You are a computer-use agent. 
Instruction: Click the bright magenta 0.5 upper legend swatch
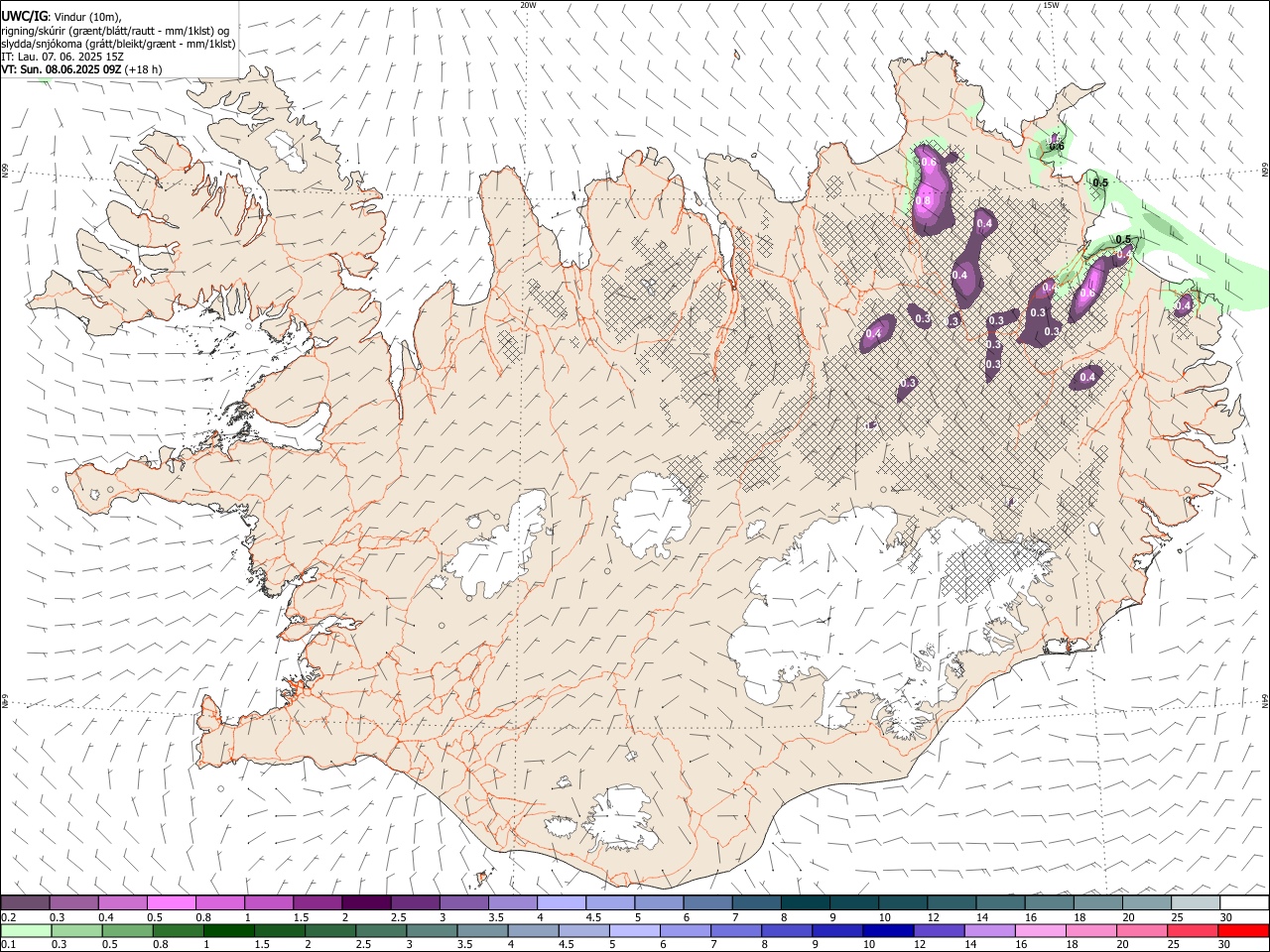[x=171, y=903]
